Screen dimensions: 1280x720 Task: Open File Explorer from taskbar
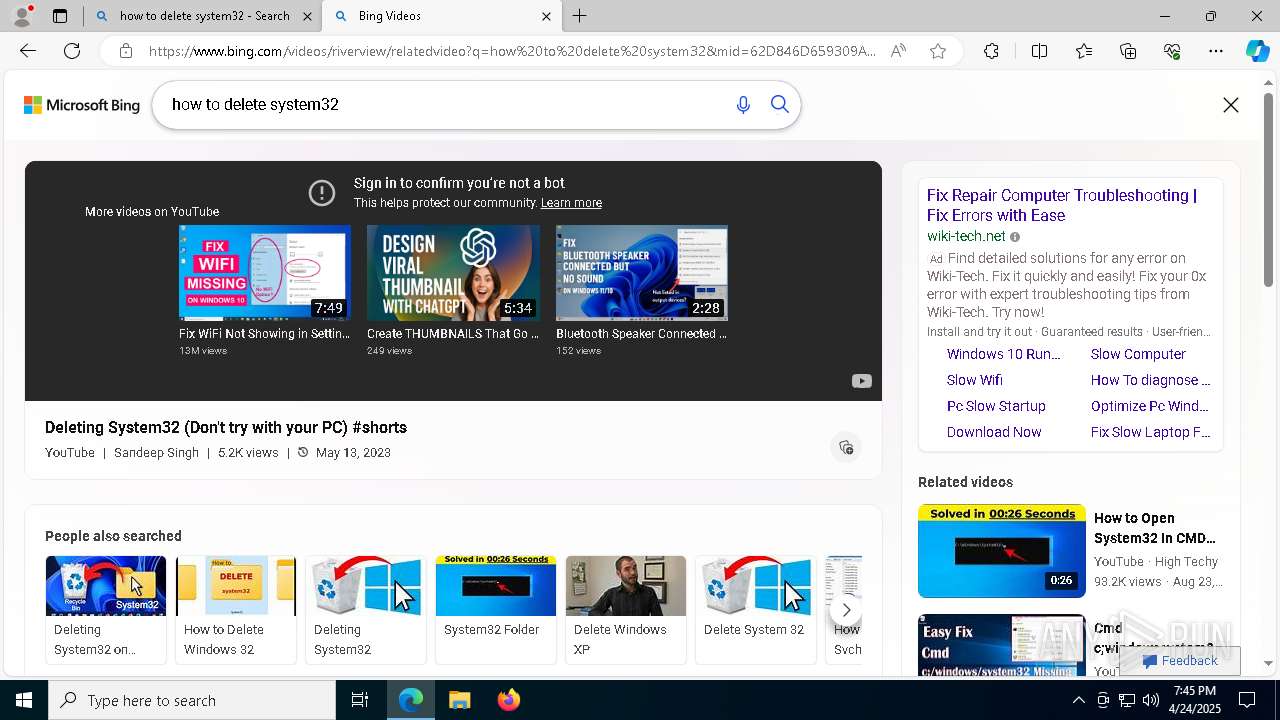coord(460,700)
